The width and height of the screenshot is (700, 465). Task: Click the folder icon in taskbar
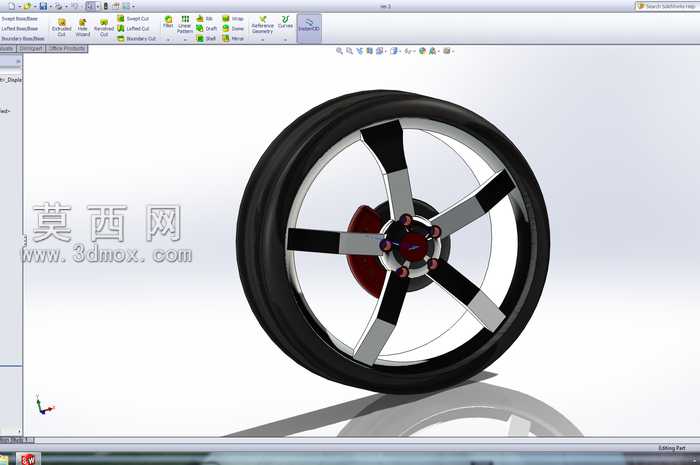tap(4, 459)
